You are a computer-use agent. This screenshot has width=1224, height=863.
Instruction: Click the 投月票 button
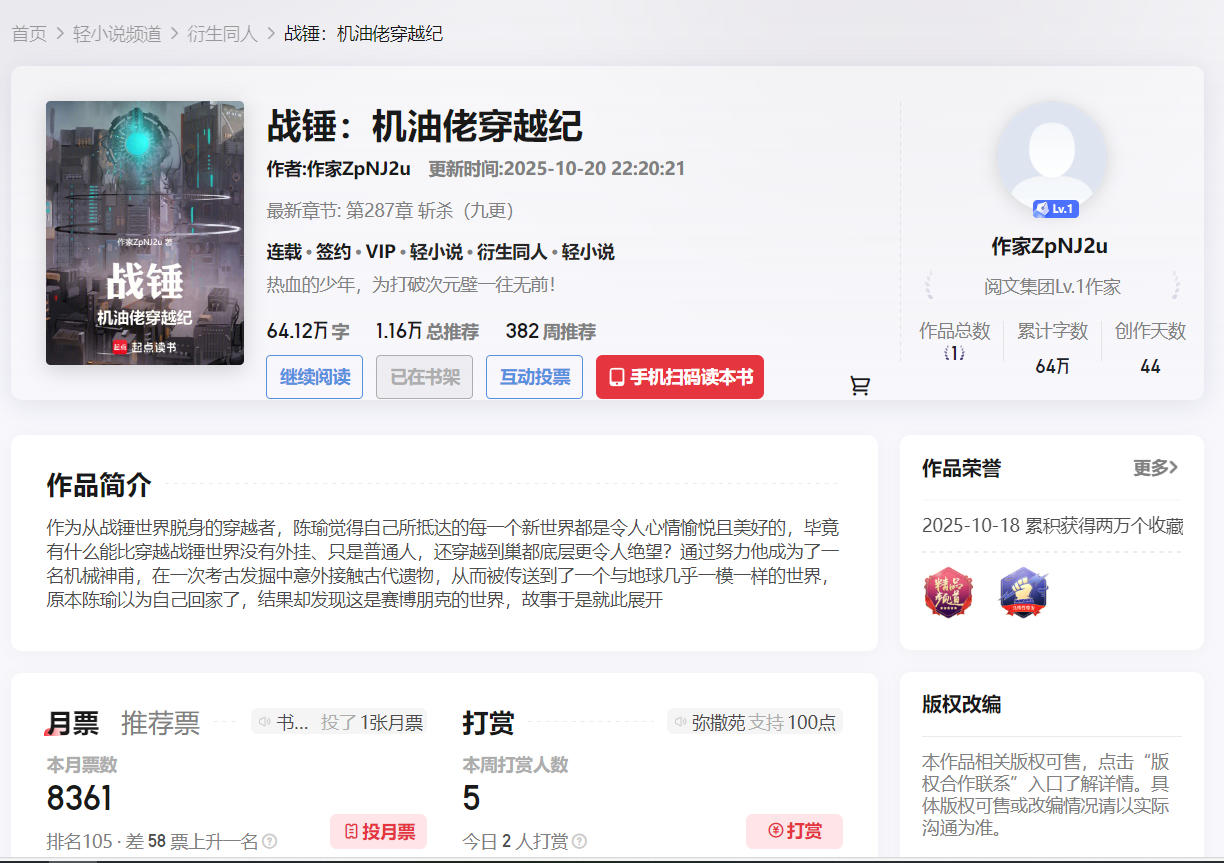point(378,831)
